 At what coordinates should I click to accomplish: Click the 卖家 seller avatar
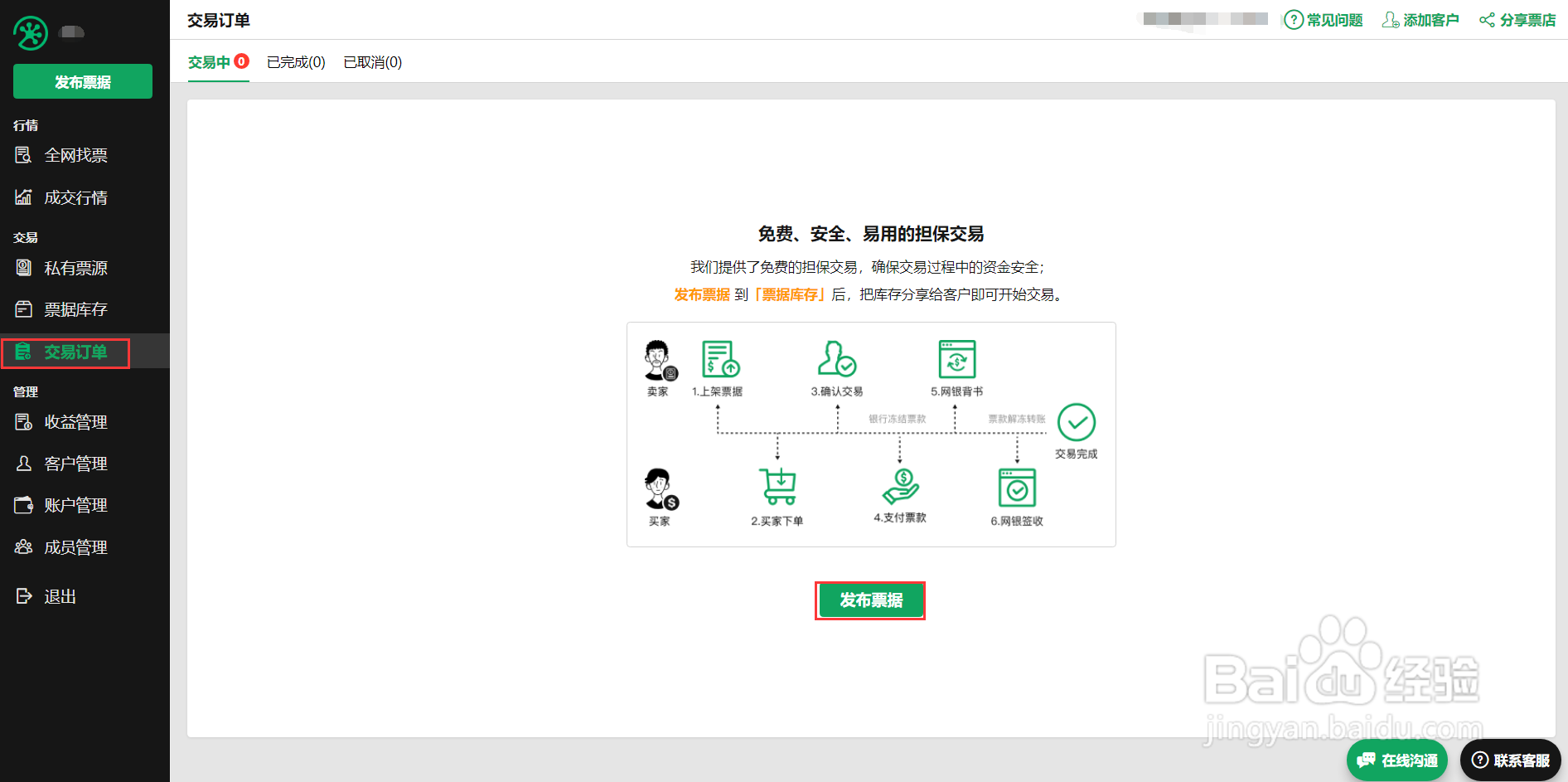[660, 361]
